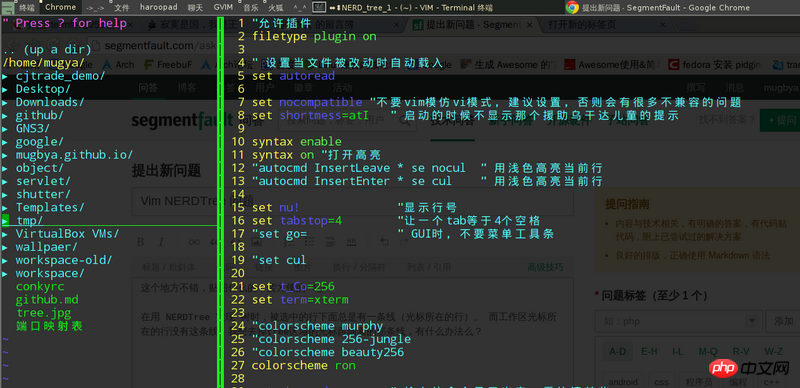Open the FreebuF bookmark in Chrome

(168, 65)
